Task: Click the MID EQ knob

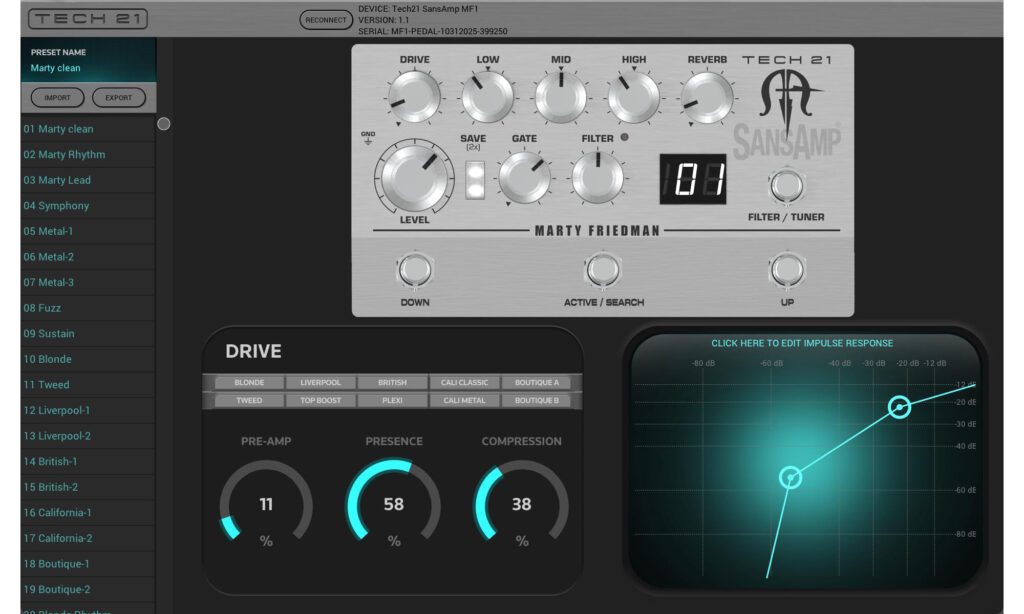Action: [x=561, y=97]
